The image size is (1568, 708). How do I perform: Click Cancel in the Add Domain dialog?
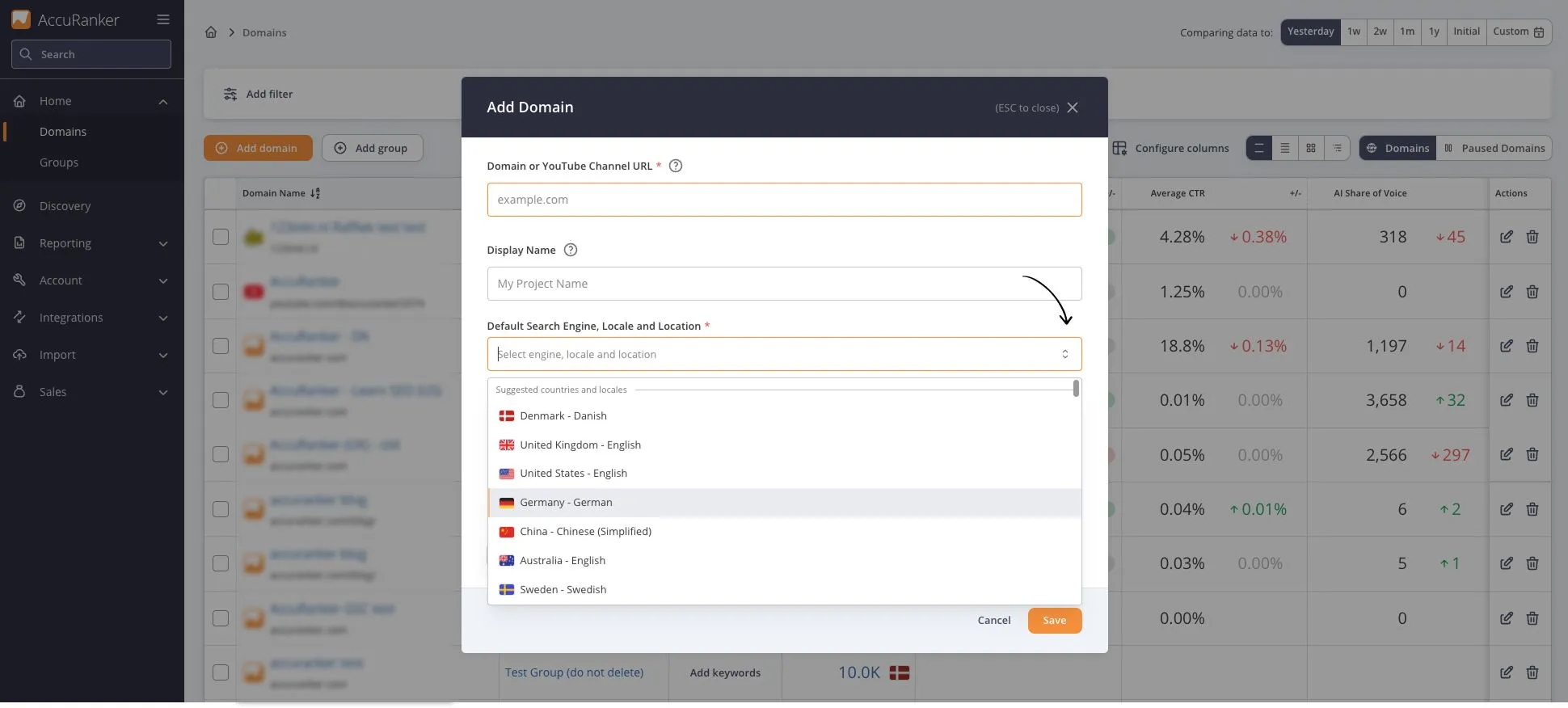(x=993, y=621)
